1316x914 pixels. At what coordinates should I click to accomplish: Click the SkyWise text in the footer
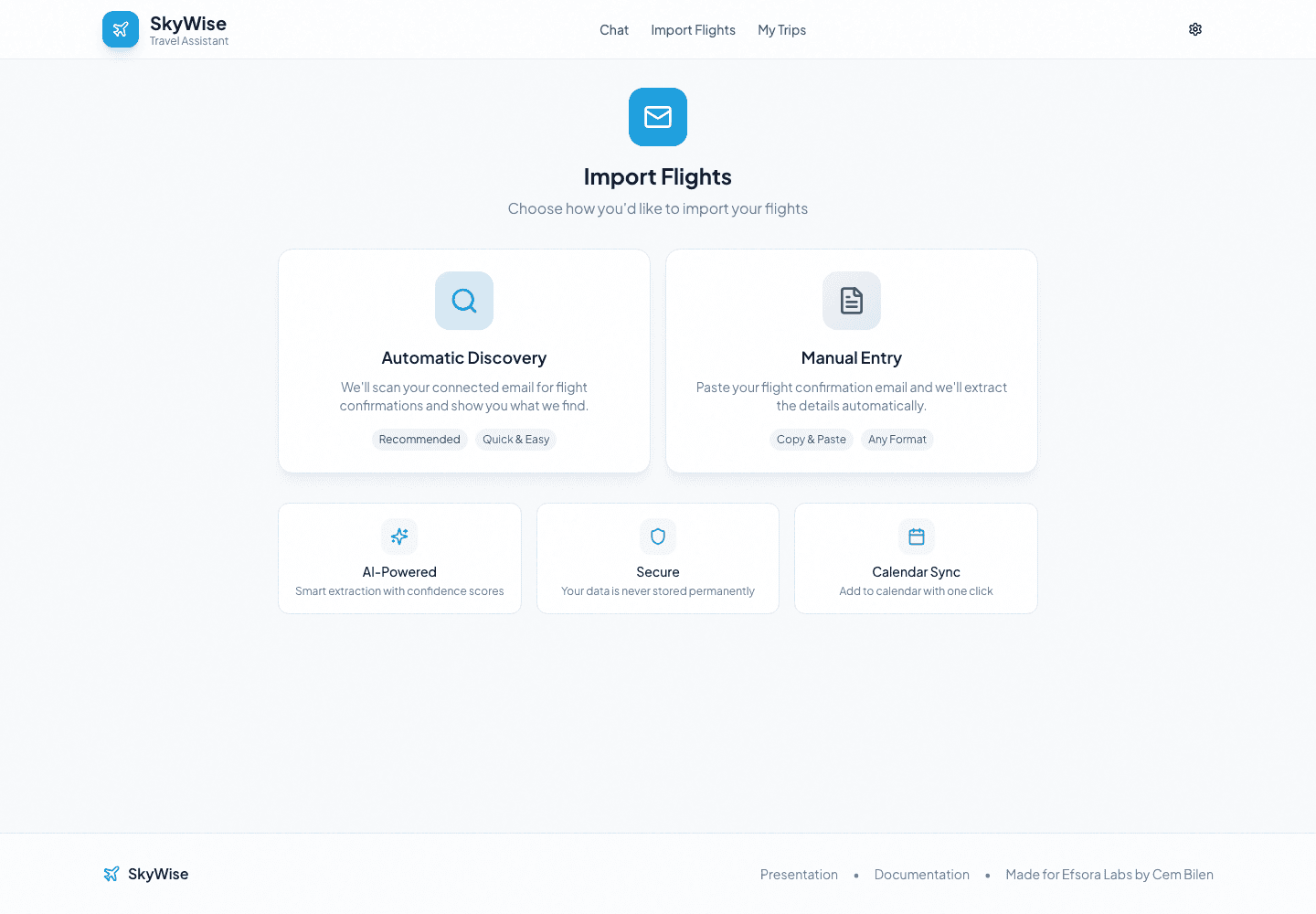pos(158,874)
